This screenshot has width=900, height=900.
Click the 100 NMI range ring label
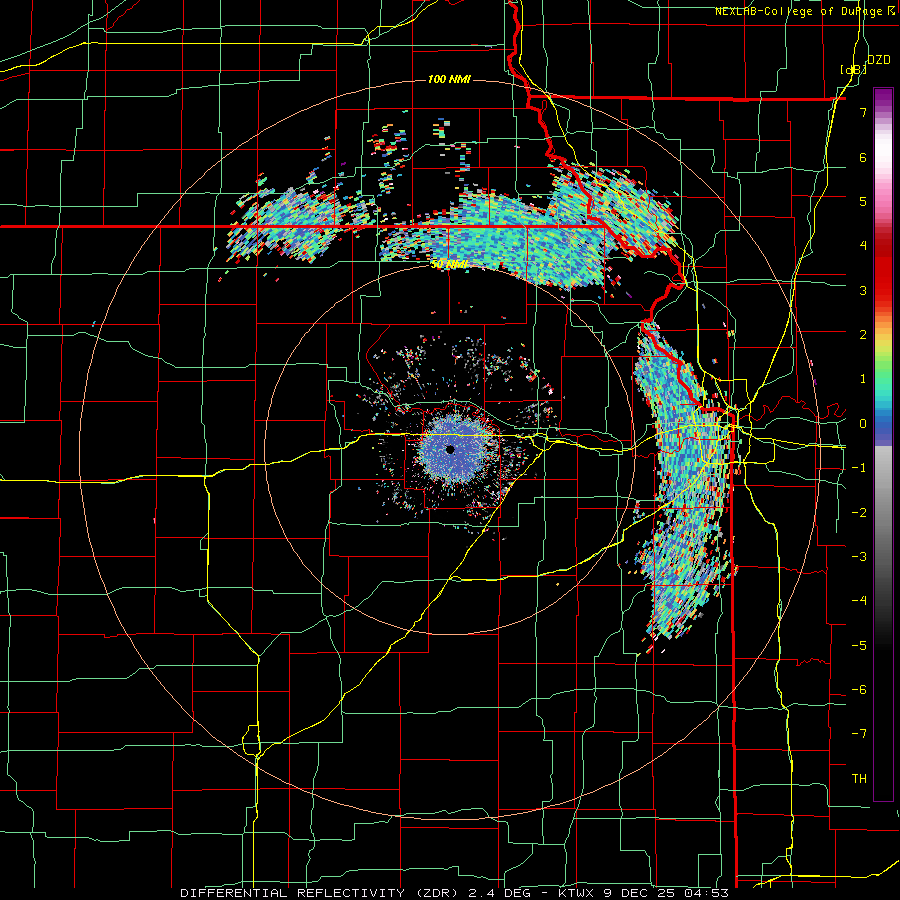pos(449,79)
